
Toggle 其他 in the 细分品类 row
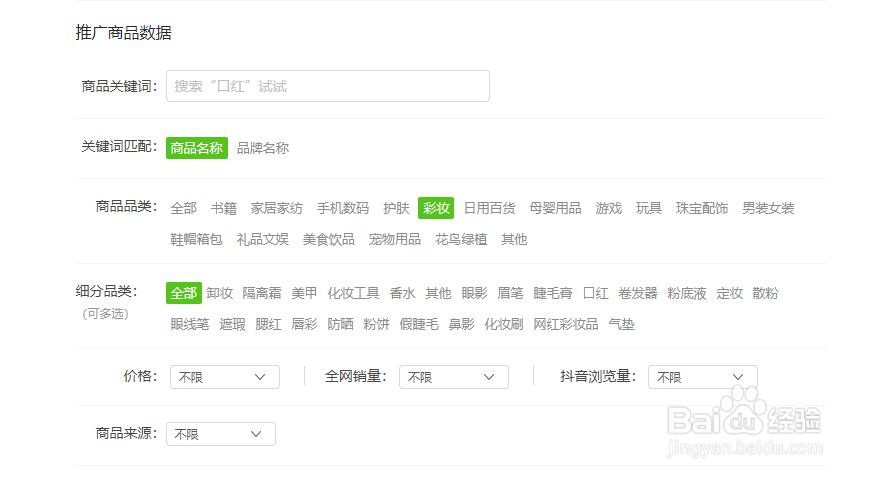point(438,293)
